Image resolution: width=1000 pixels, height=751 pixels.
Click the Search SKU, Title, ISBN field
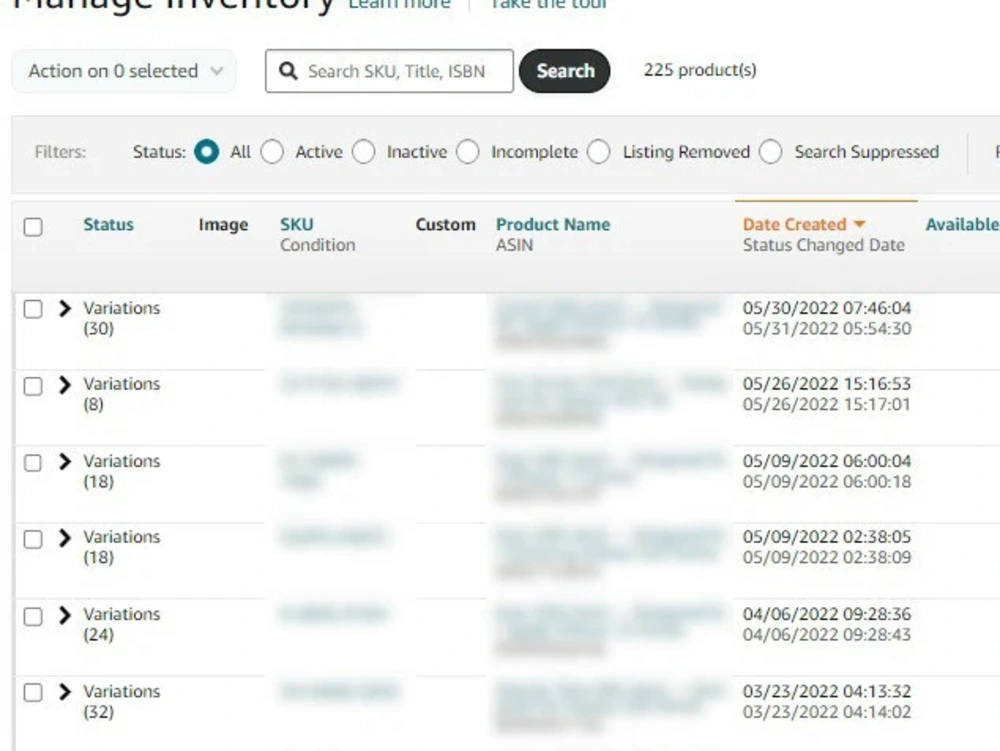click(x=389, y=71)
